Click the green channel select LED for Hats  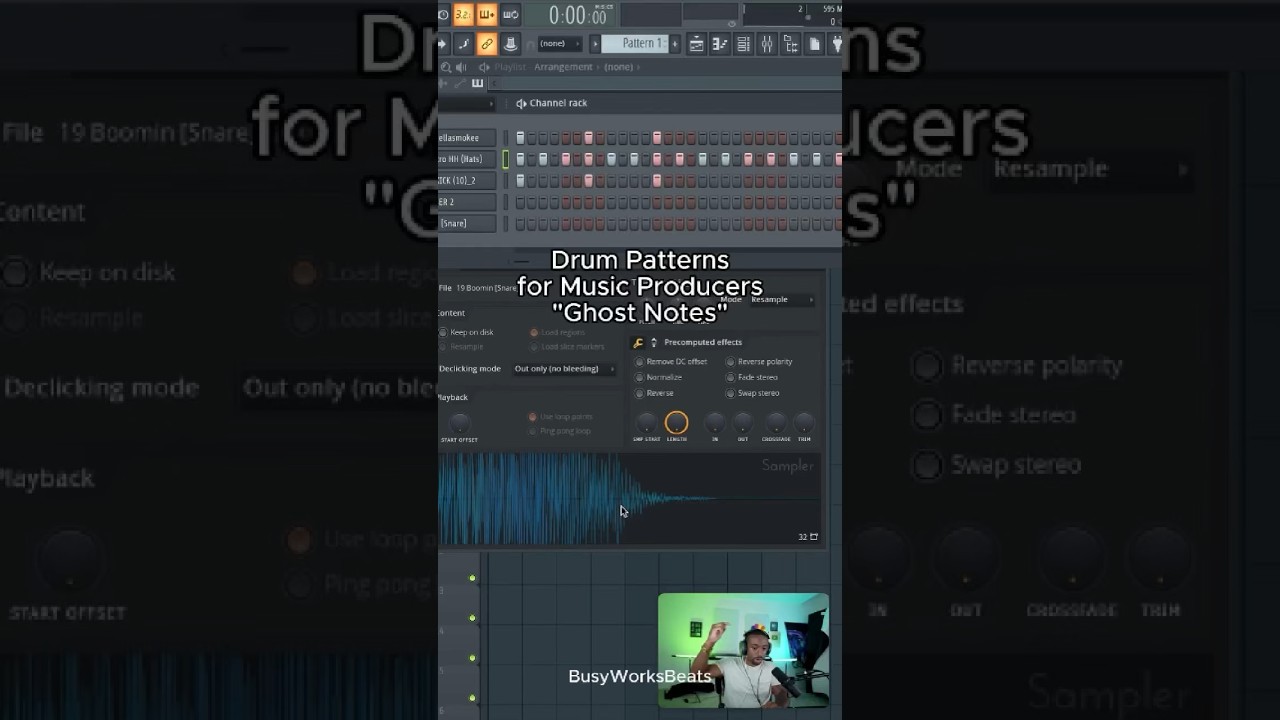[505, 159]
